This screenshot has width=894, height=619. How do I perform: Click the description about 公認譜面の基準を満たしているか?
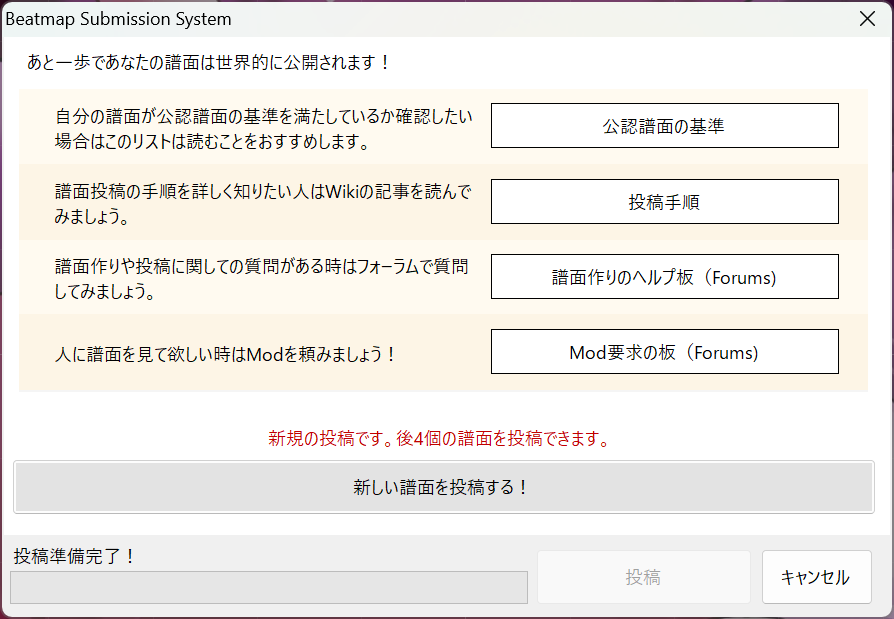[x=263, y=116]
